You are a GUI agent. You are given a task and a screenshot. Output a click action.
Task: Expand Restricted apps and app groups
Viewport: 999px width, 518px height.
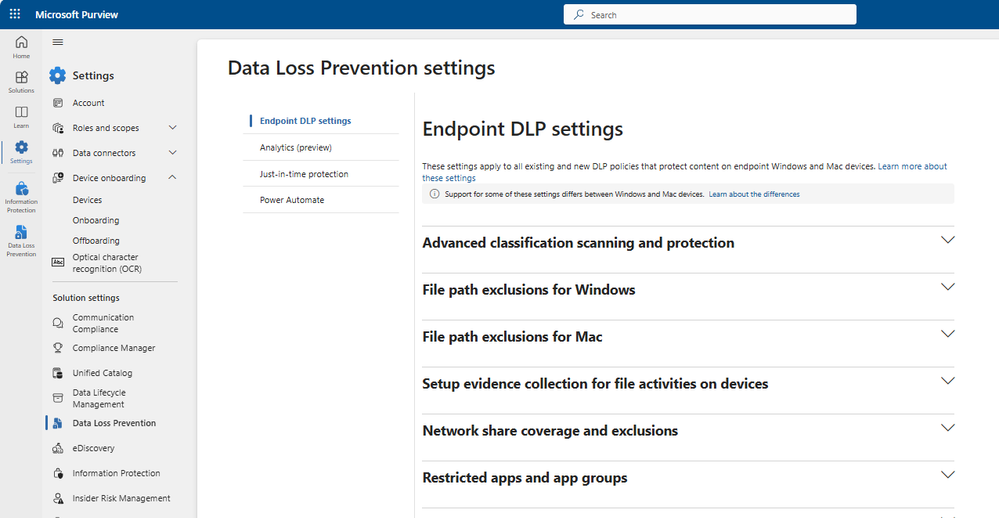pos(948,475)
